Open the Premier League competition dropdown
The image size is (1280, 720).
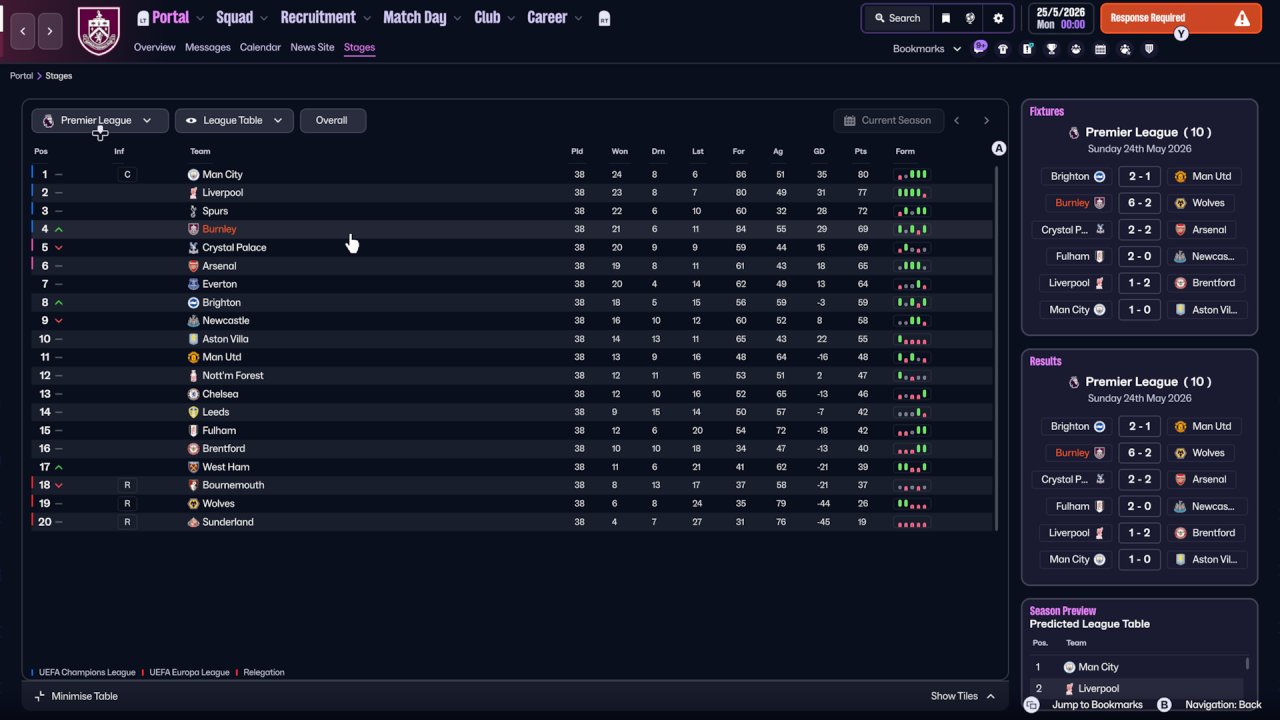point(100,120)
